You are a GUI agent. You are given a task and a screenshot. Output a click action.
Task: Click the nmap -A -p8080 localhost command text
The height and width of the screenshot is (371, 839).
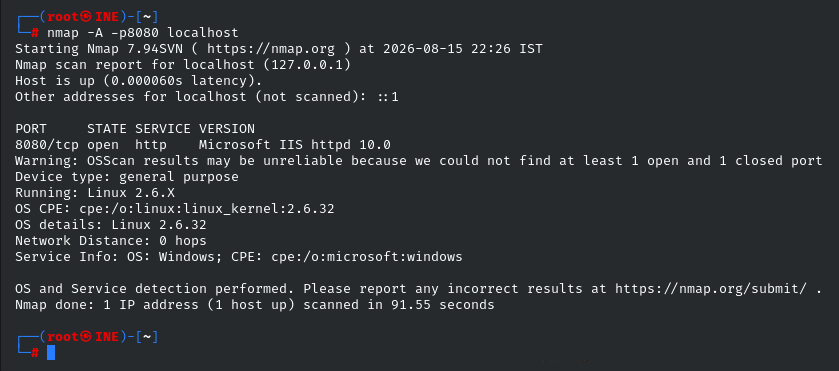point(143,33)
